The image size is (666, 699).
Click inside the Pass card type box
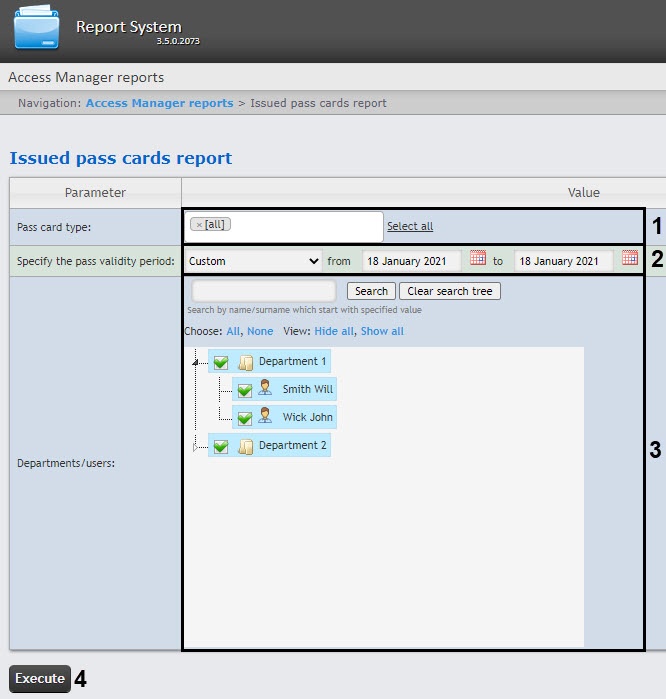click(284, 227)
